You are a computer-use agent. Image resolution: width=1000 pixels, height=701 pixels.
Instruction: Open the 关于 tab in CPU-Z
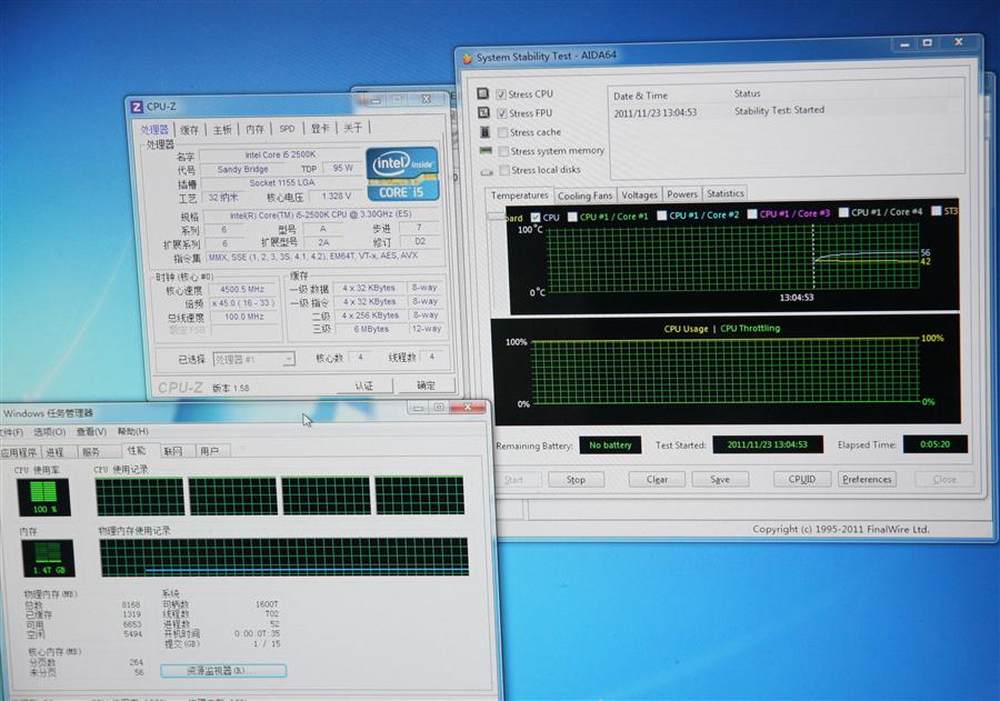point(353,128)
